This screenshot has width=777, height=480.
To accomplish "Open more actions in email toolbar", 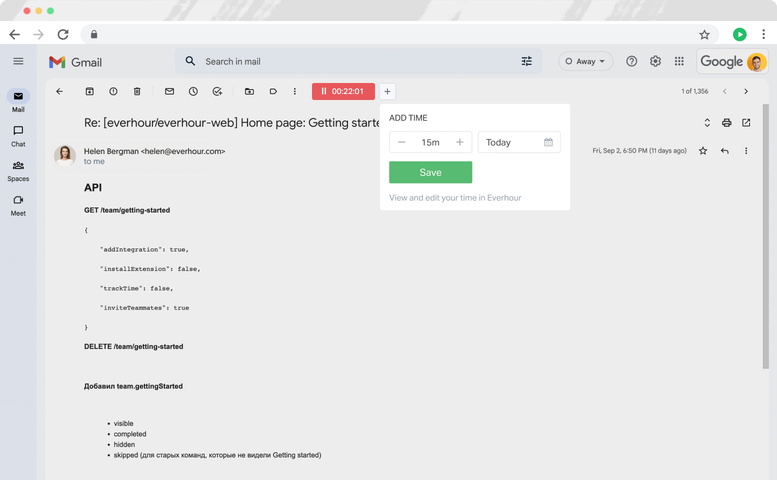I will click(295, 91).
